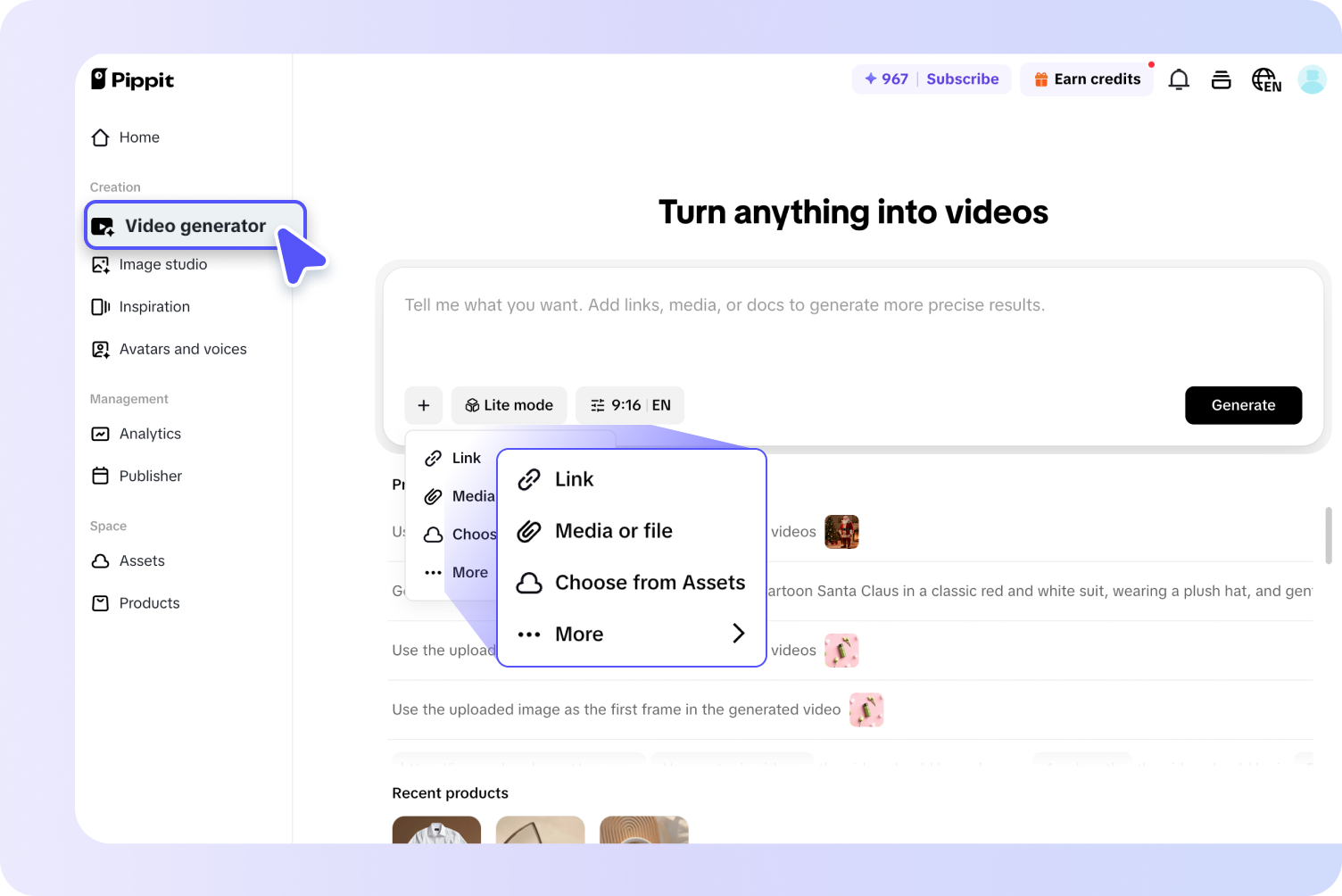
Task: Select the Inspiration section
Action: [153, 306]
